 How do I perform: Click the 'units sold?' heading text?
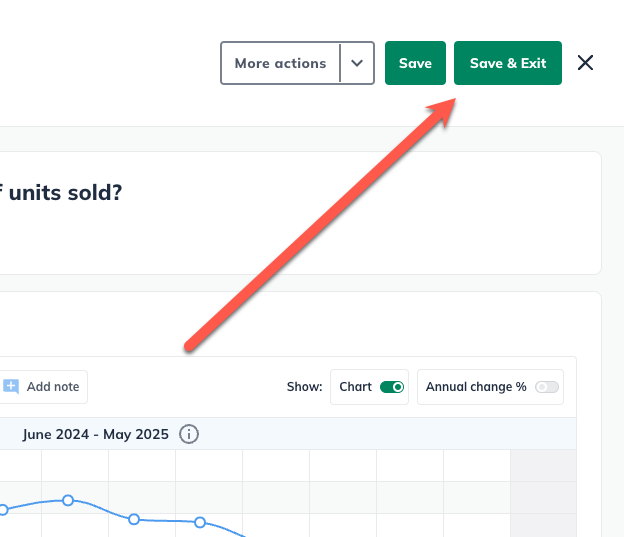(65, 193)
